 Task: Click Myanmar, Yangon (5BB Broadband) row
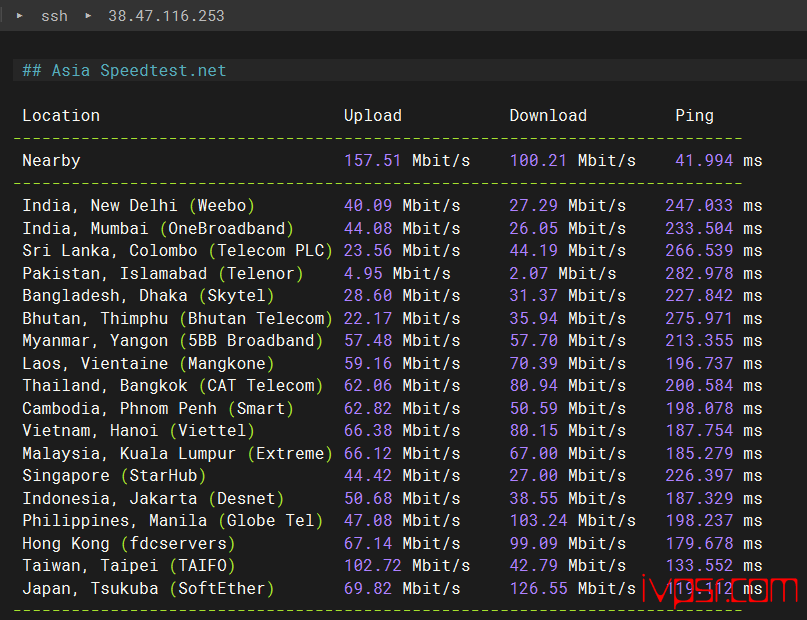coord(392,341)
